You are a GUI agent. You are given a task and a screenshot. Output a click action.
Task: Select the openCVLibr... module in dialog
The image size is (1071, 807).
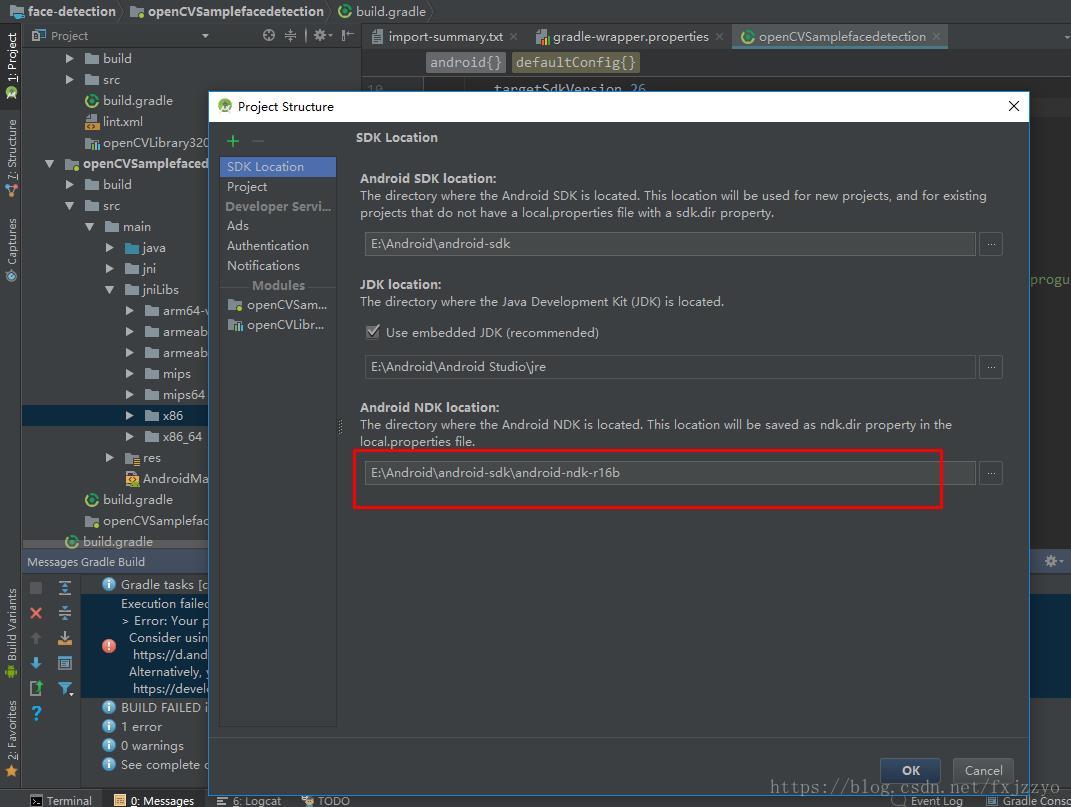pyautogui.click(x=278, y=325)
